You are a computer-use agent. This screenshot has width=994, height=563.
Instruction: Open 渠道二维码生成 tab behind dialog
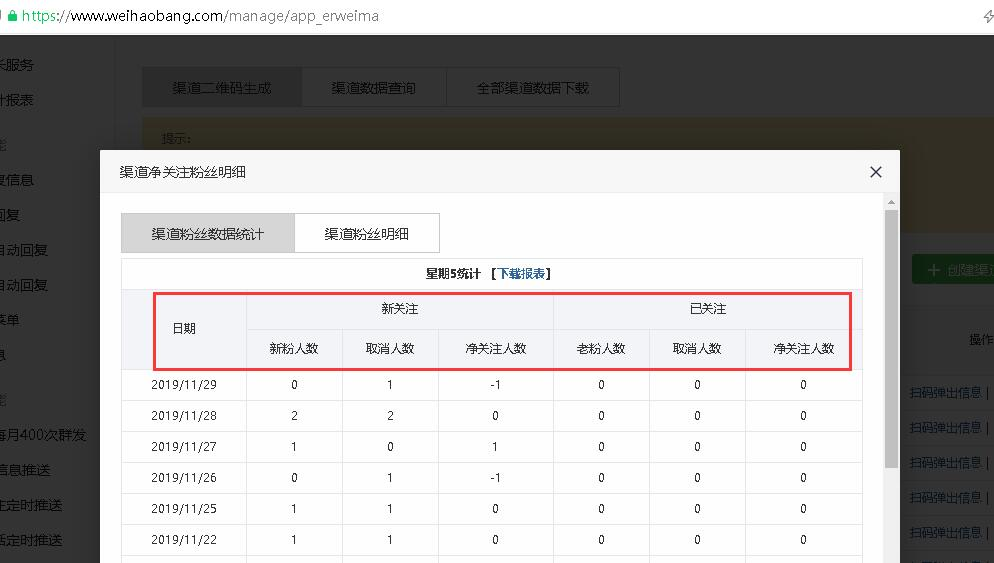(x=222, y=87)
